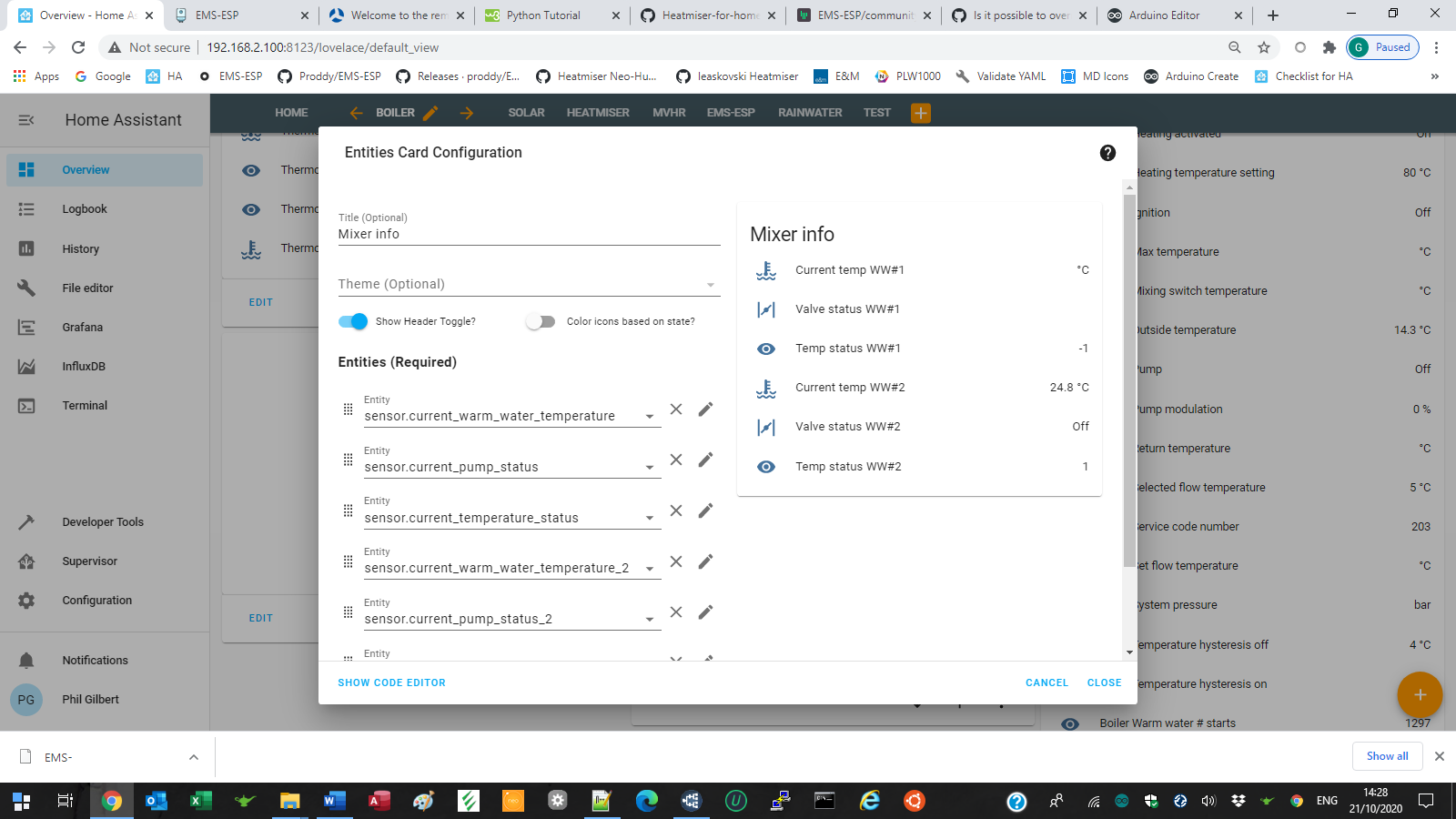Grab the drag handle of sensor.current_pump_status
The width and height of the screenshot is (1456, 819).
[348, 460]
